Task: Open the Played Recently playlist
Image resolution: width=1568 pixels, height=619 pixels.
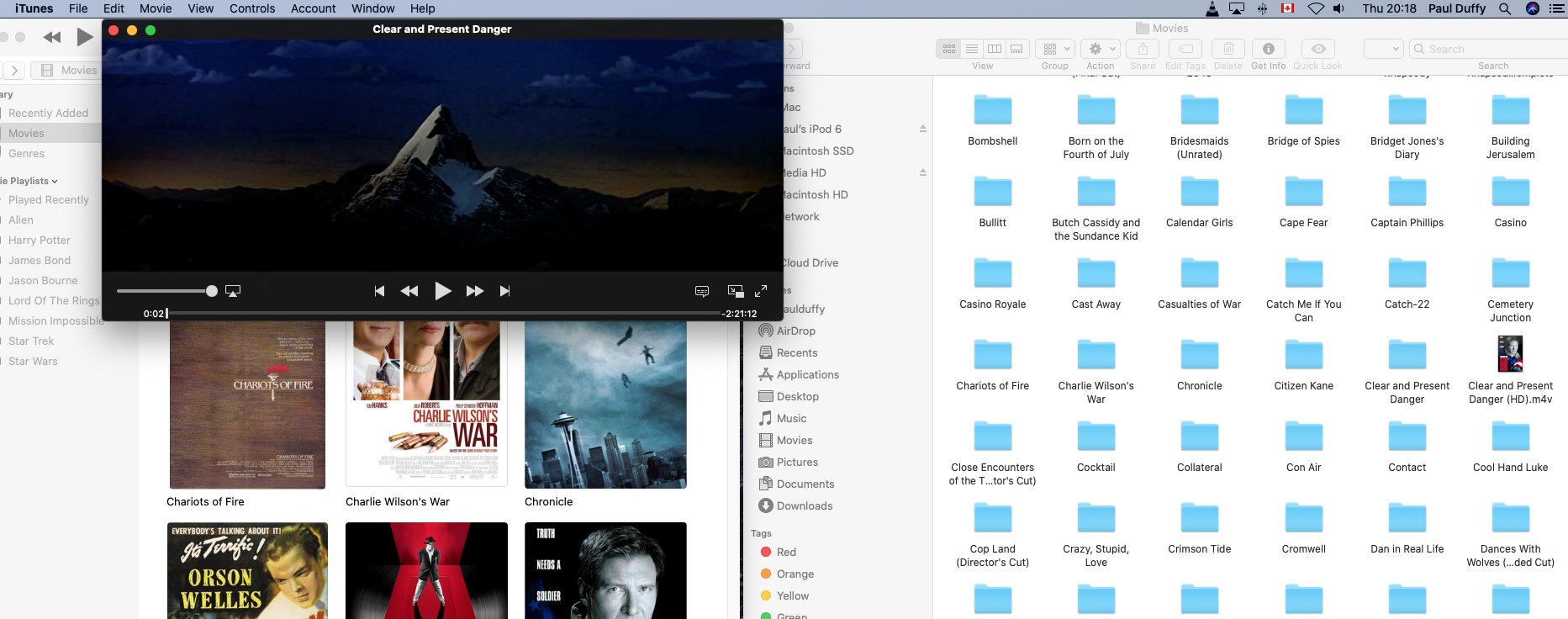Action: point(49,199)
